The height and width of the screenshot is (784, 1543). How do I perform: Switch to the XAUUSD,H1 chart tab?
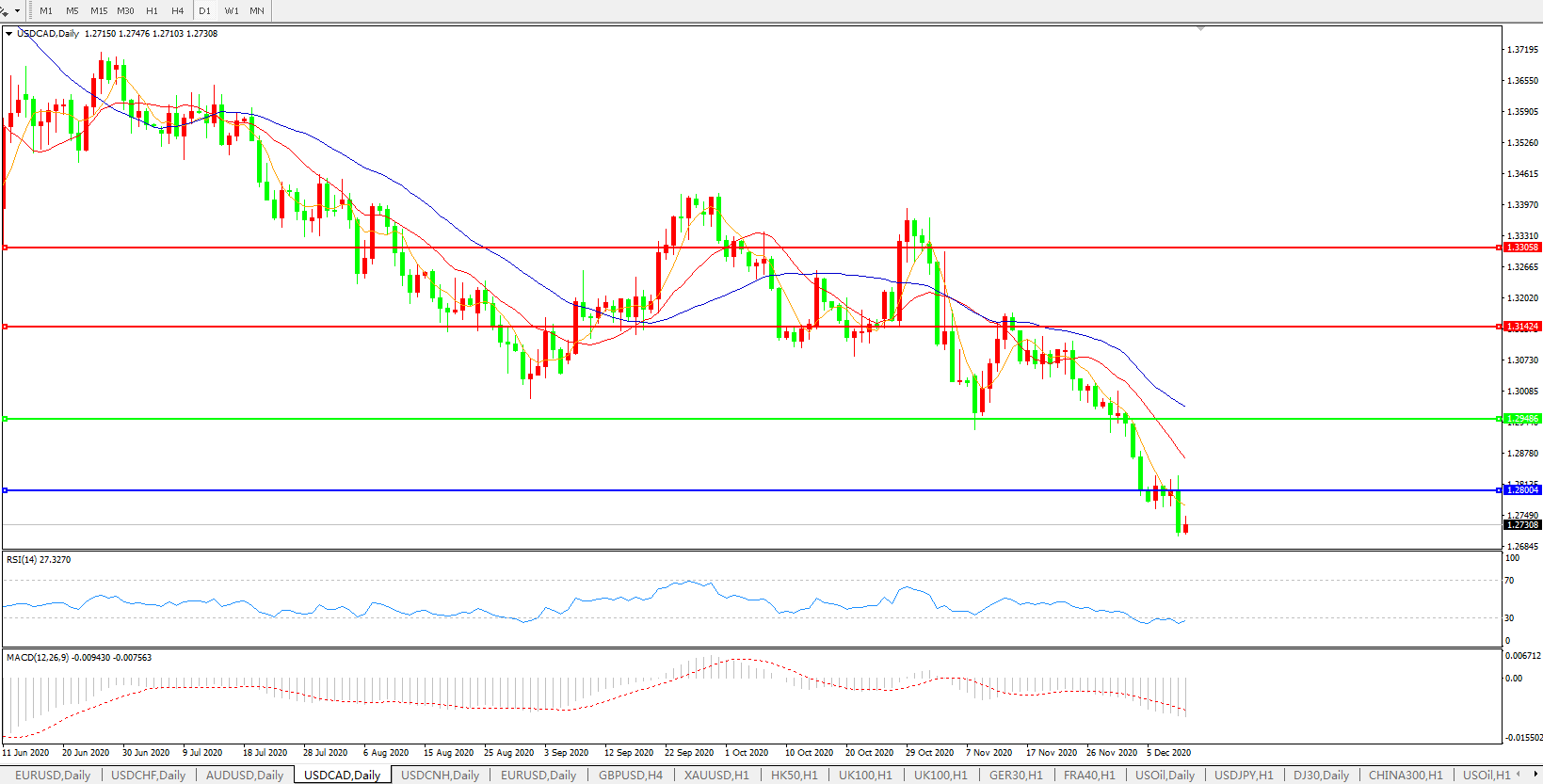716,776
